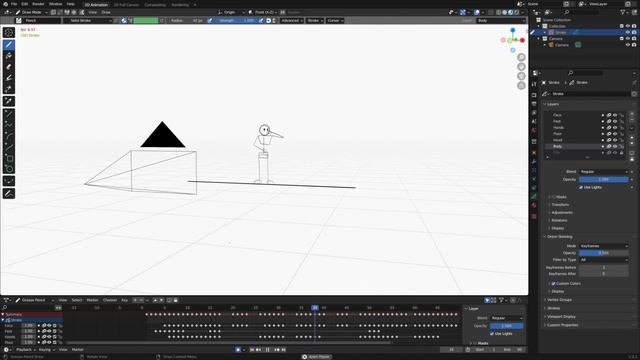
Task: Select the Interpolate tool
Action: tap(9, 181)
